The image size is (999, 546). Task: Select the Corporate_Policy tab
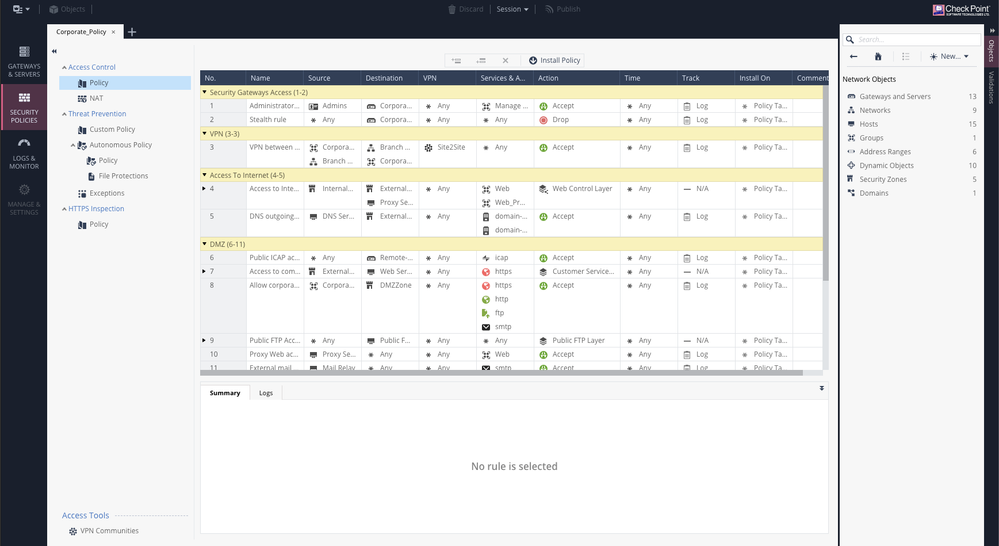click(80, 32)
